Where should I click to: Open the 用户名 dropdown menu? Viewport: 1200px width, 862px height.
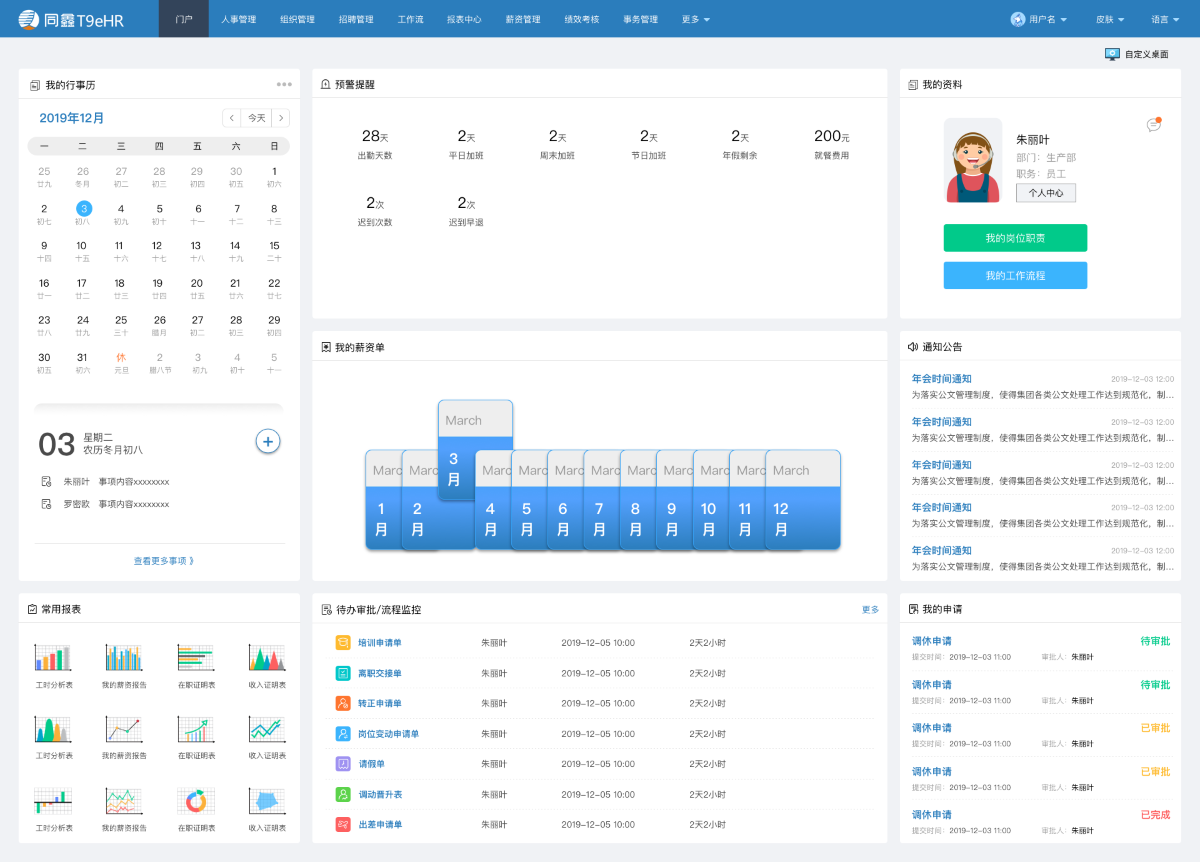tap(1039, 19)
